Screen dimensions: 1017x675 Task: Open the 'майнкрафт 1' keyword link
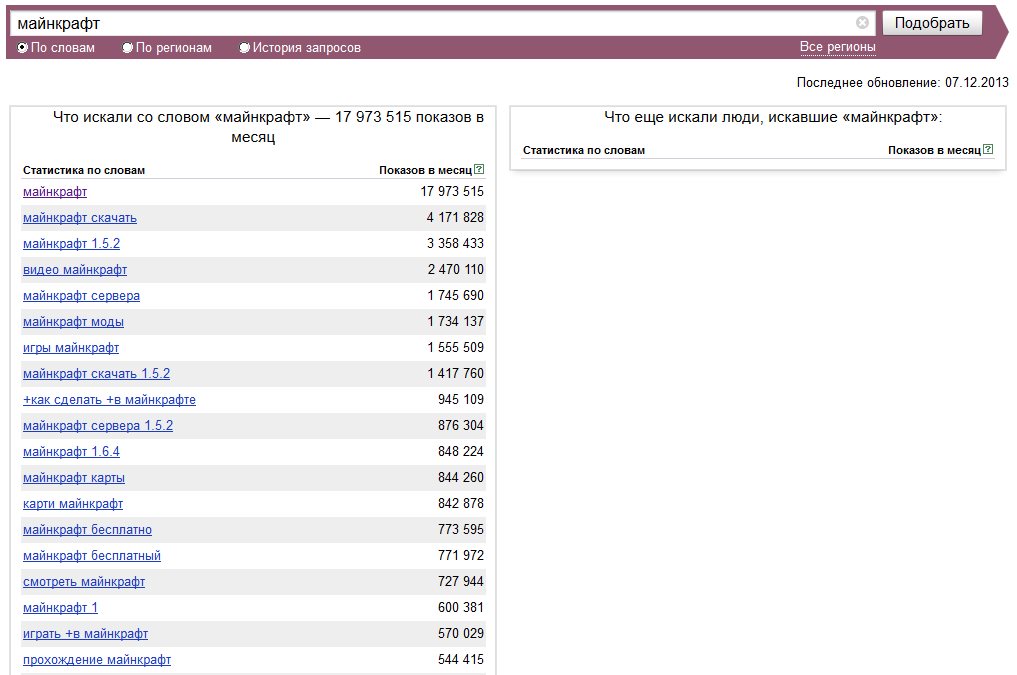60,608
